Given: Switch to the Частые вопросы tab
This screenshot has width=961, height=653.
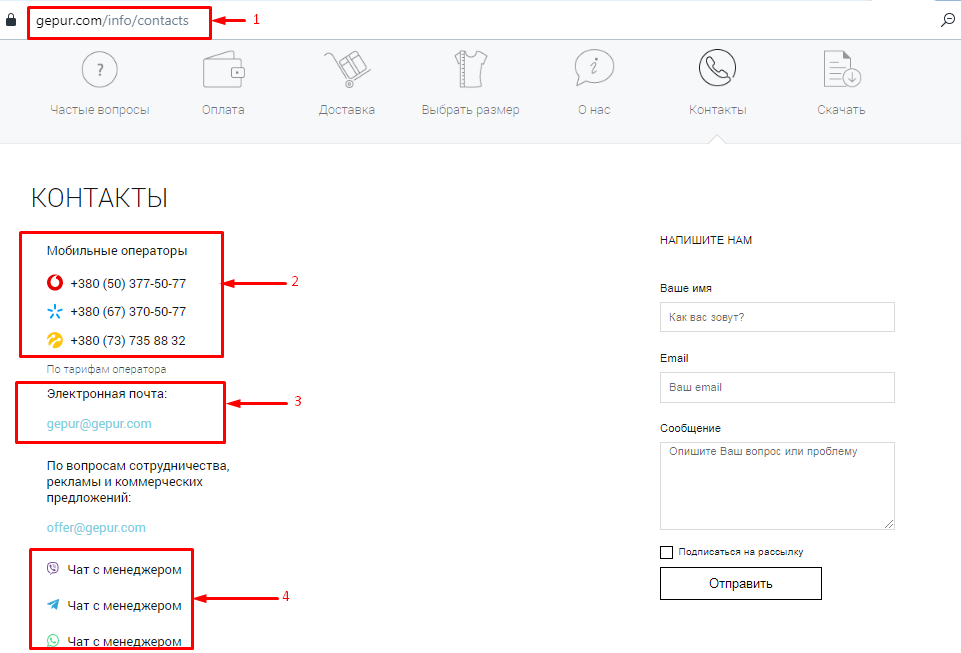Looking at the screenshot, I should pos(100,110).
